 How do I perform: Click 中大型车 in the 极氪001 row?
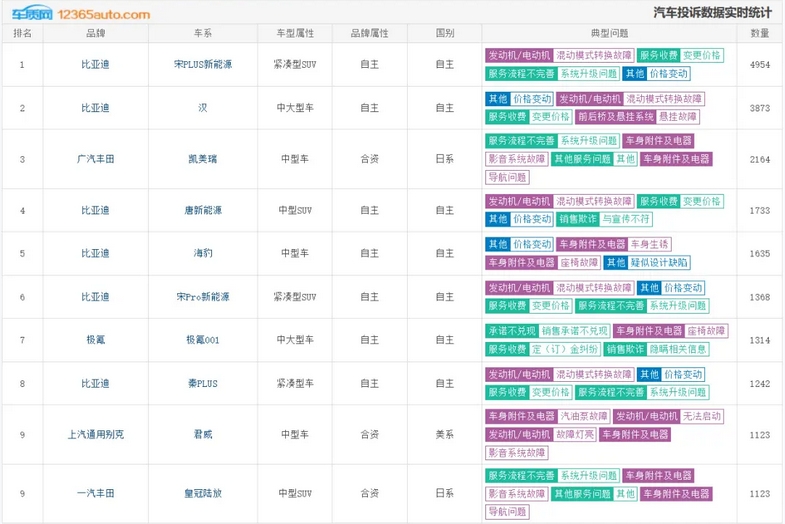pyautogui.click(x=295, y=340)
